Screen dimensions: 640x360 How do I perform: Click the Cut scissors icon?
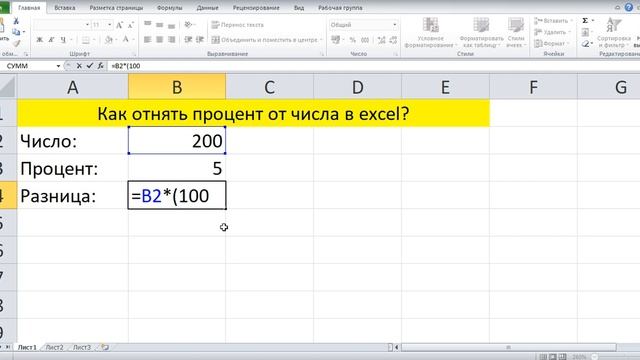(16, 21)
